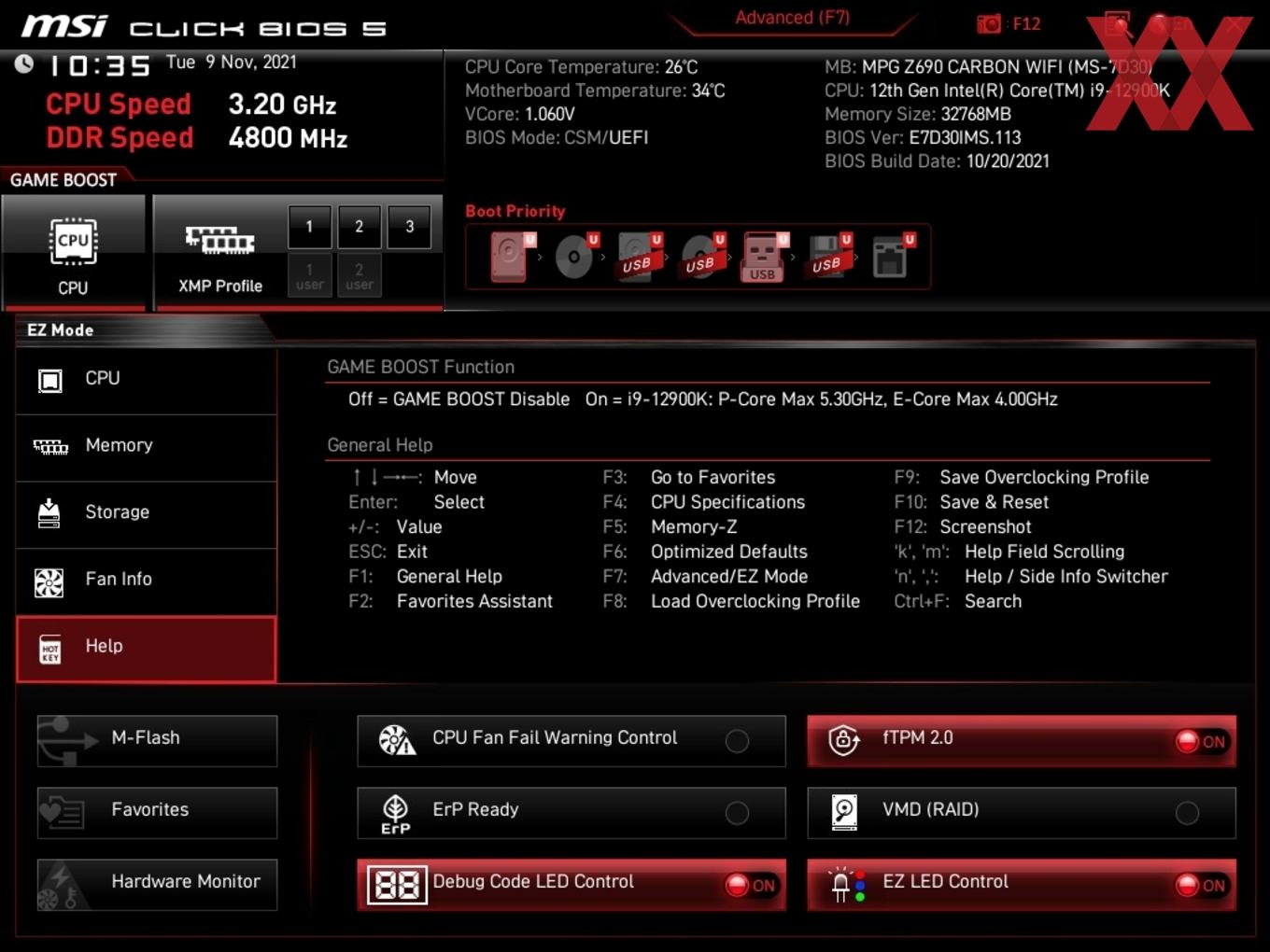The width and height of the screenshot is (1270, 952).
Task: Click the VCore 1.060V reading
Action: (x=519, y=114)
